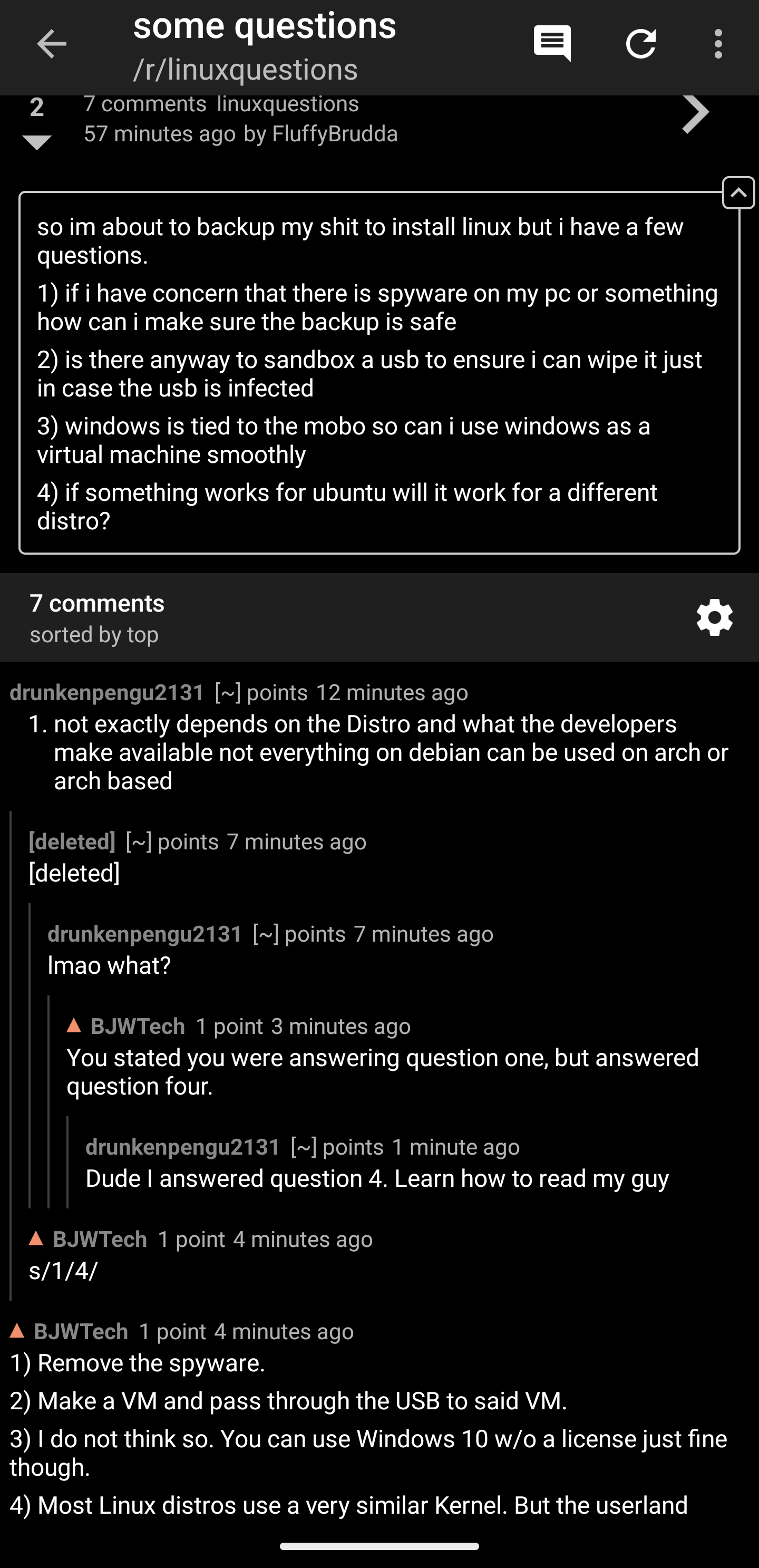Open the three-dot overflow menu
This screenshot has width=759, height=1568.
point(718,44)
